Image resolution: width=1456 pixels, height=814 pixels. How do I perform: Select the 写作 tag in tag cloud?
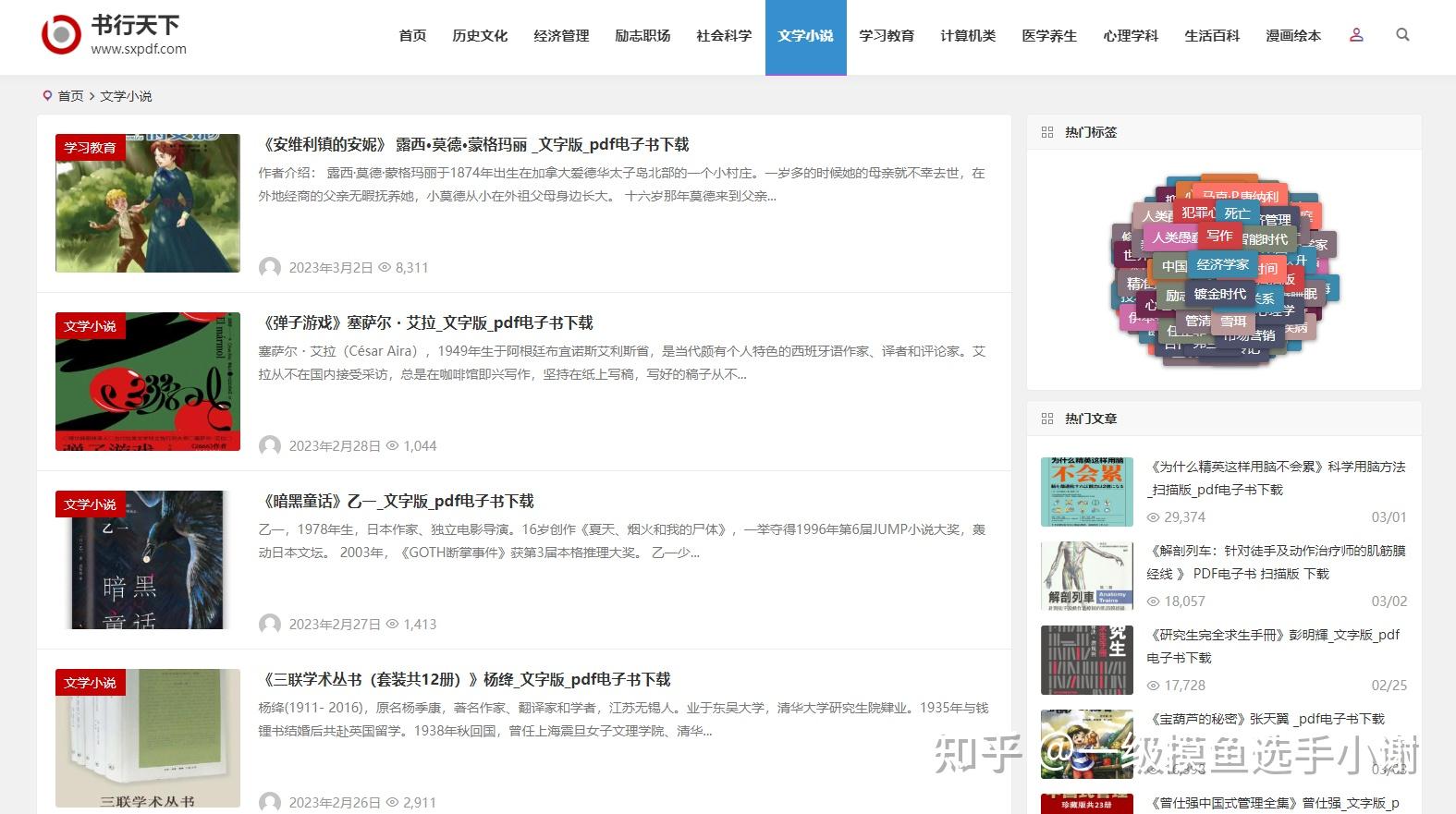click(1219, 237)
